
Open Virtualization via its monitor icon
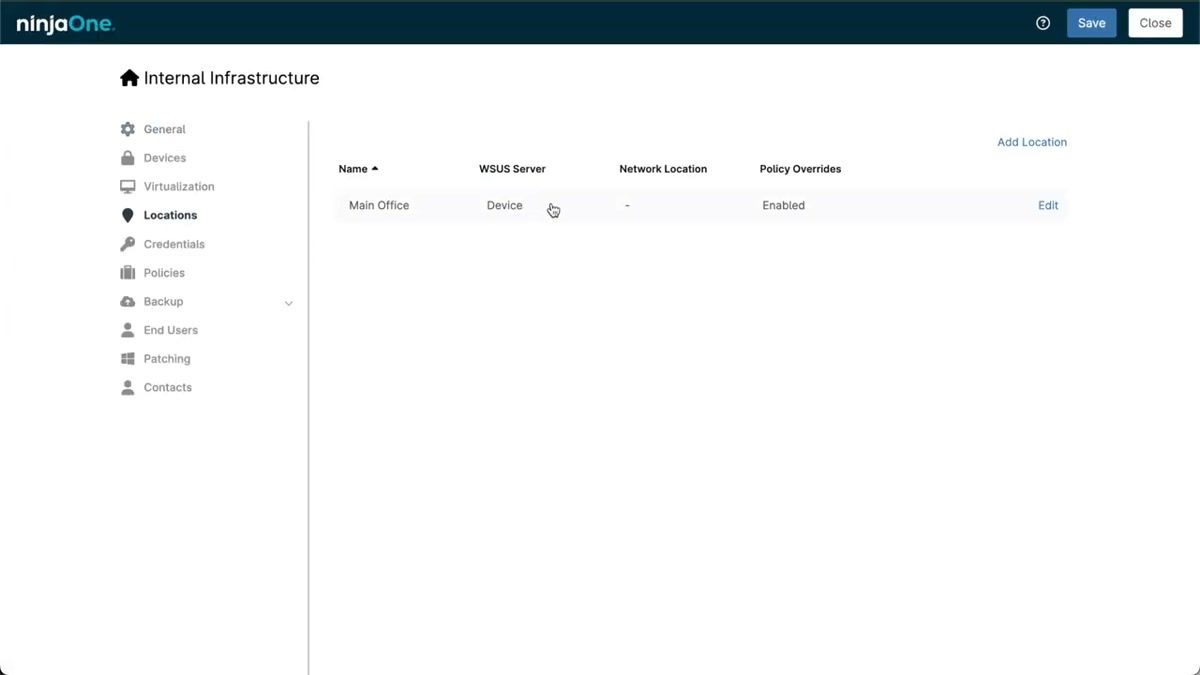pos(127,186)
